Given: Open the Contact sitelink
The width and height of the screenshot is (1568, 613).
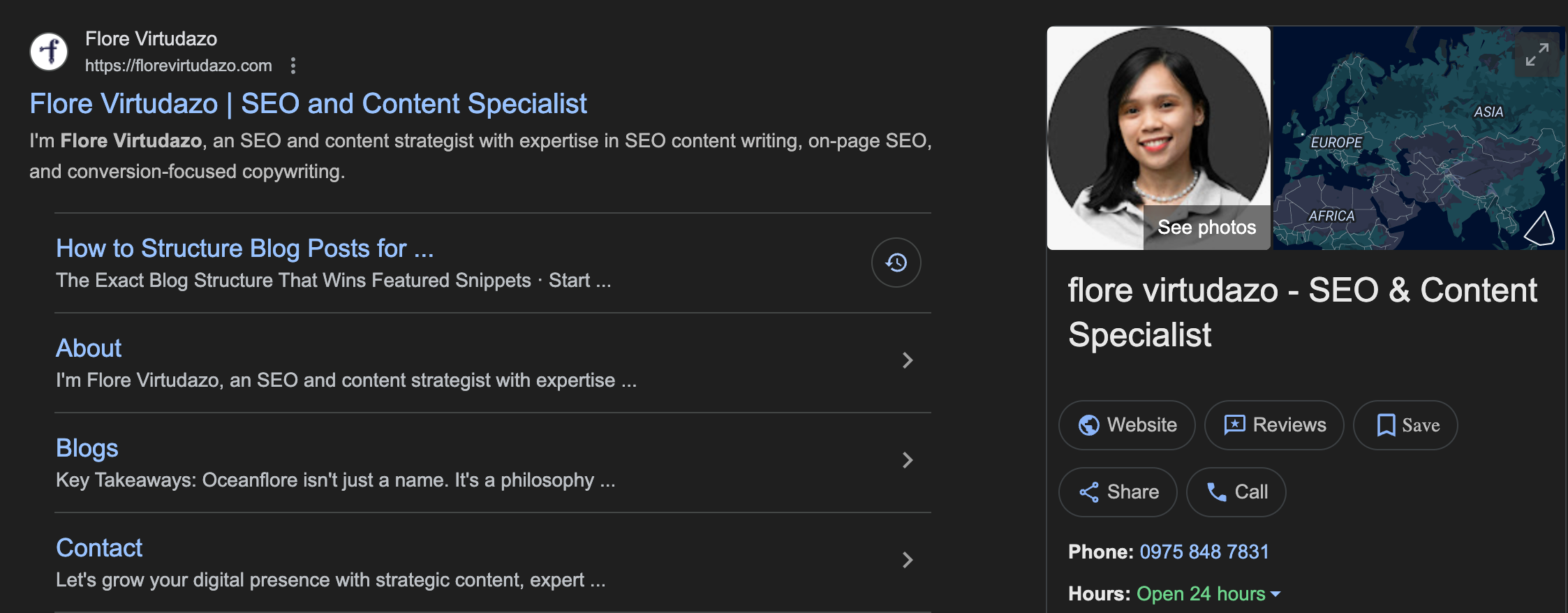Looking at the screenshot, I should 99,548.
